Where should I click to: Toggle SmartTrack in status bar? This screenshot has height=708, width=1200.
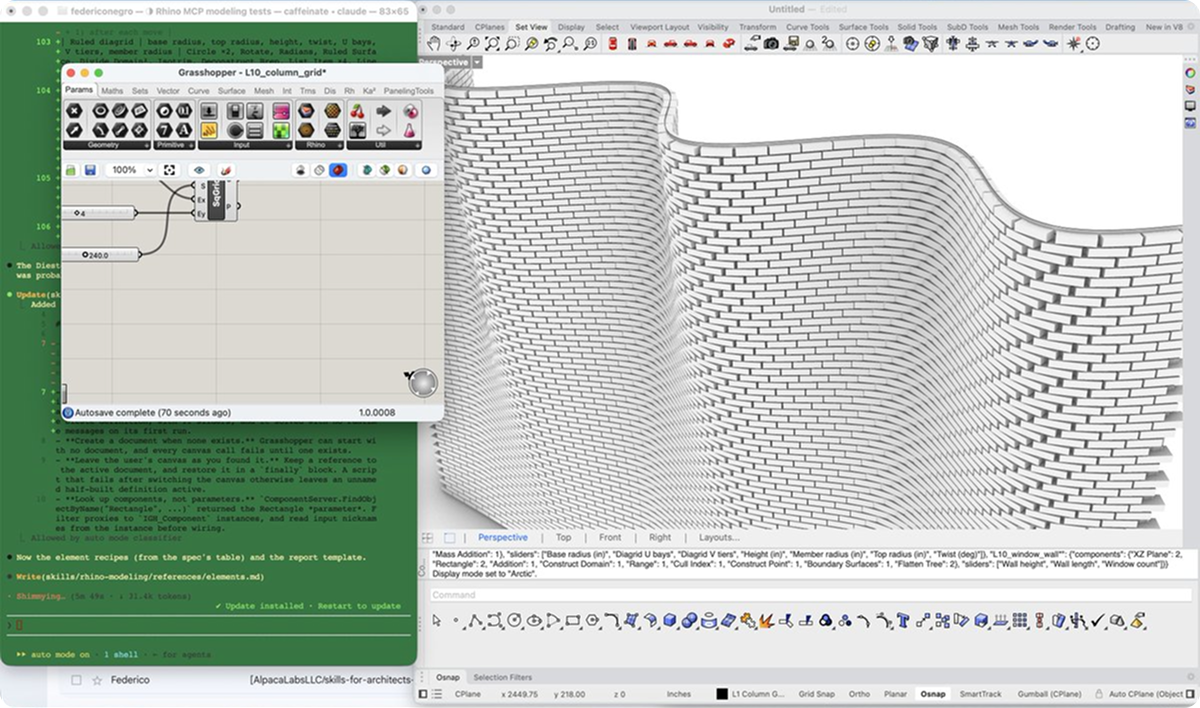coord(981,694)
